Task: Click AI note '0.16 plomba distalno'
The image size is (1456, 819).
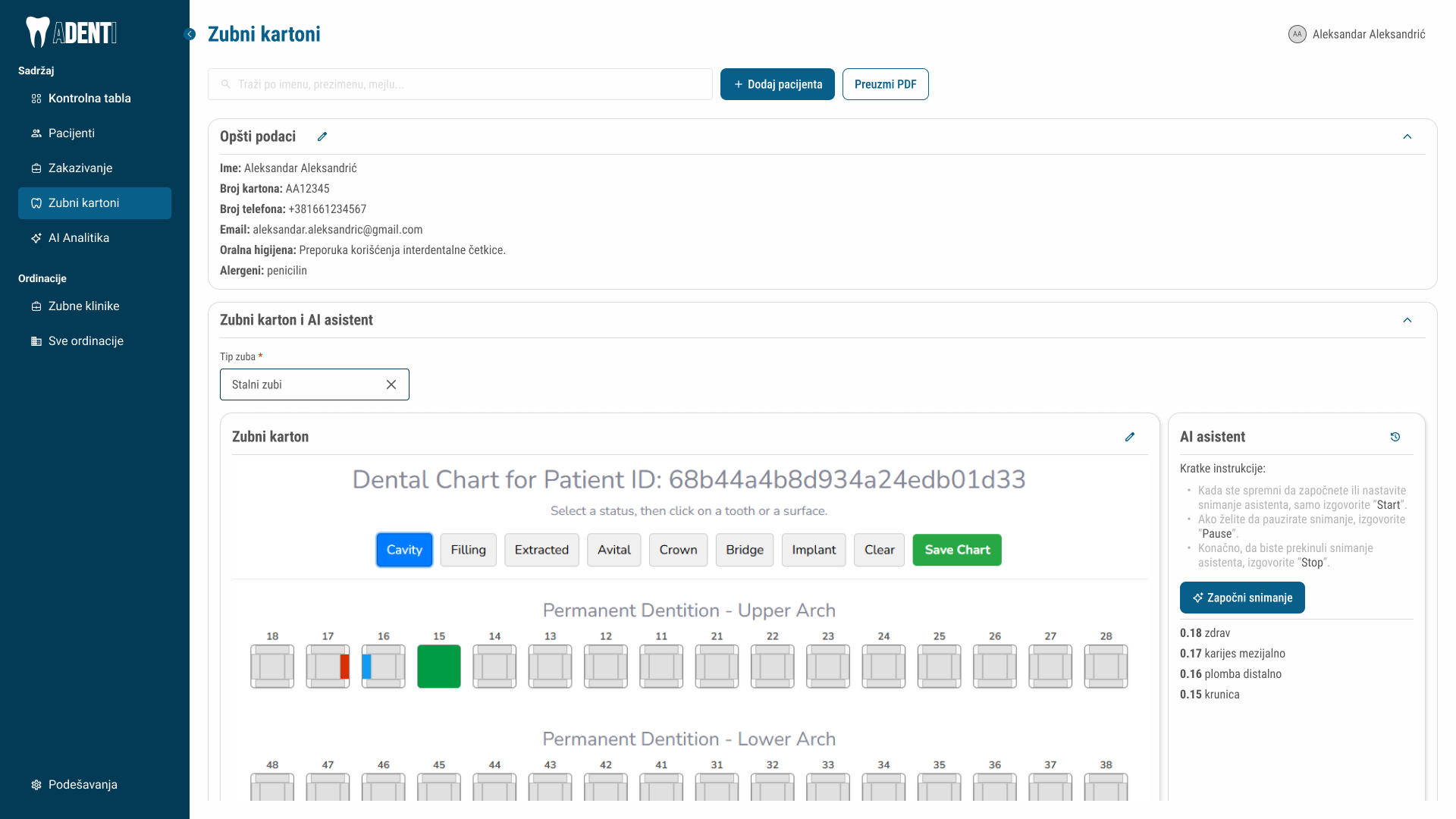Action: 1231,674
